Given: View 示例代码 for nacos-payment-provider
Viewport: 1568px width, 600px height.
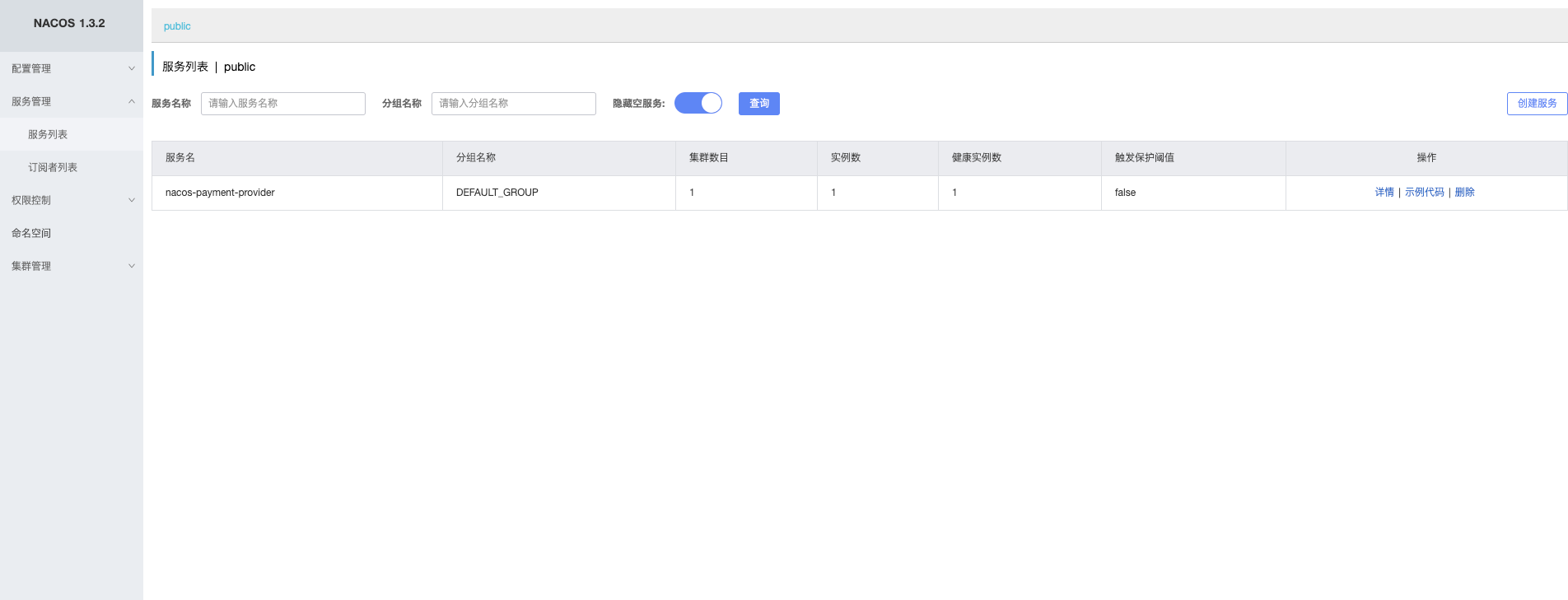Looking at the screenshot, I should tap(1424, 193).
